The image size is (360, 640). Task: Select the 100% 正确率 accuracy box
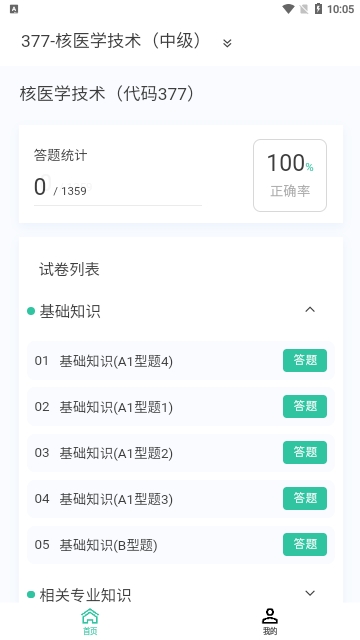click(x=290, y=176)
